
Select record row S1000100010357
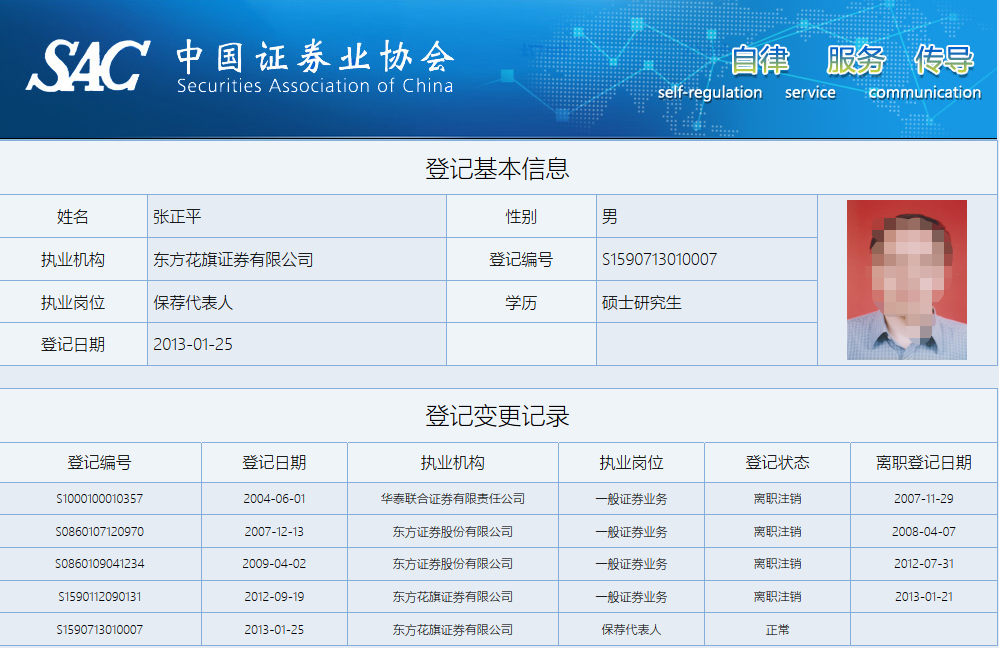pos(99,498)
